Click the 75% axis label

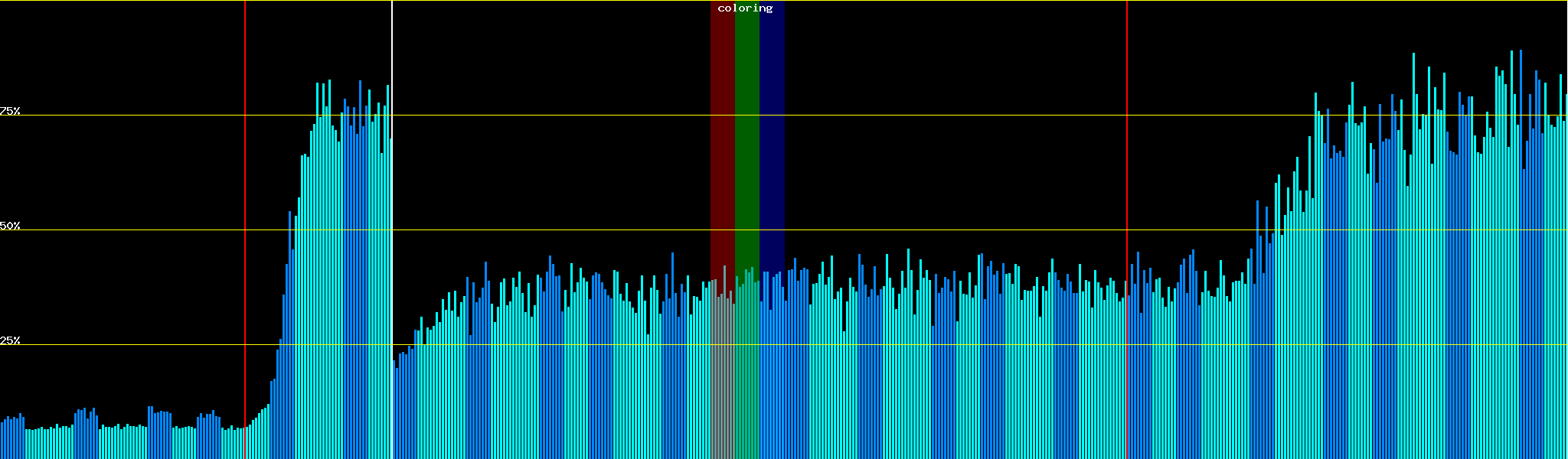tap(10, 111)
